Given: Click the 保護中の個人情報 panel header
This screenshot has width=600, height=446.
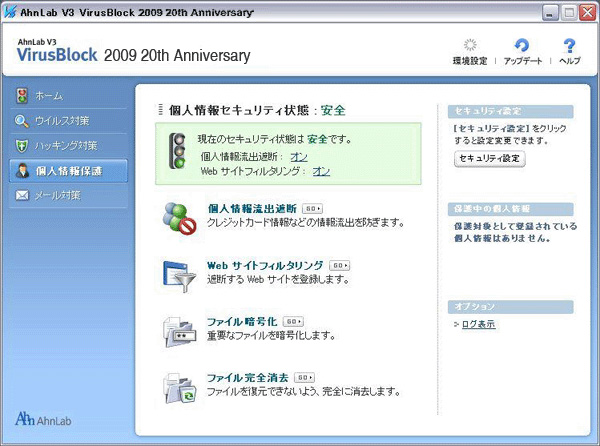Looking at the screenshot, I should pyautogui.click(x=510, y=209).
